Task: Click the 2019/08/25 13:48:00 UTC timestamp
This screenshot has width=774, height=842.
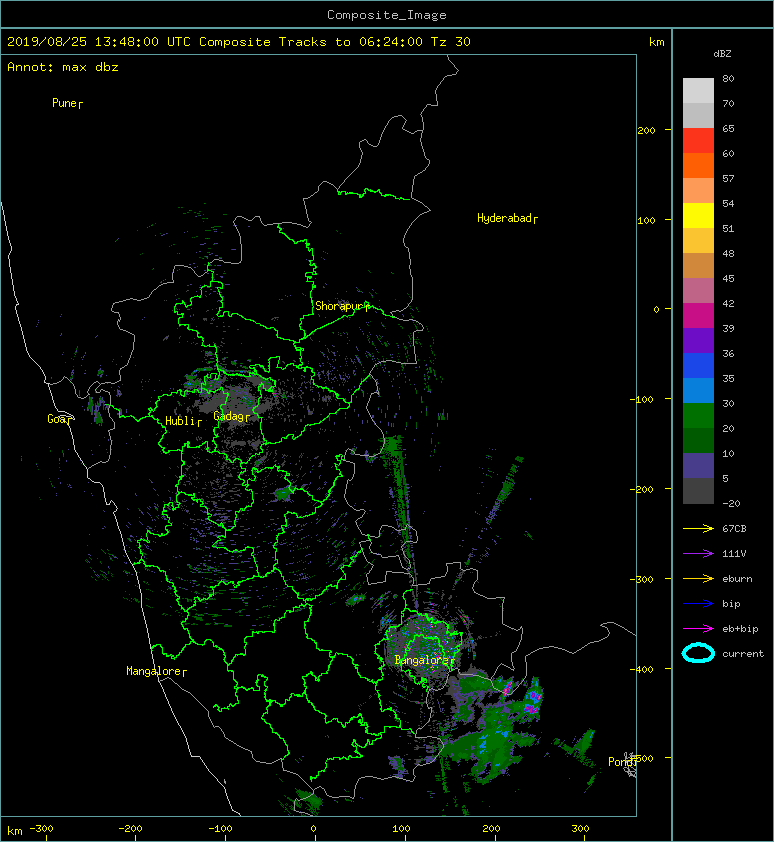Action: click(x=99, y=42)
